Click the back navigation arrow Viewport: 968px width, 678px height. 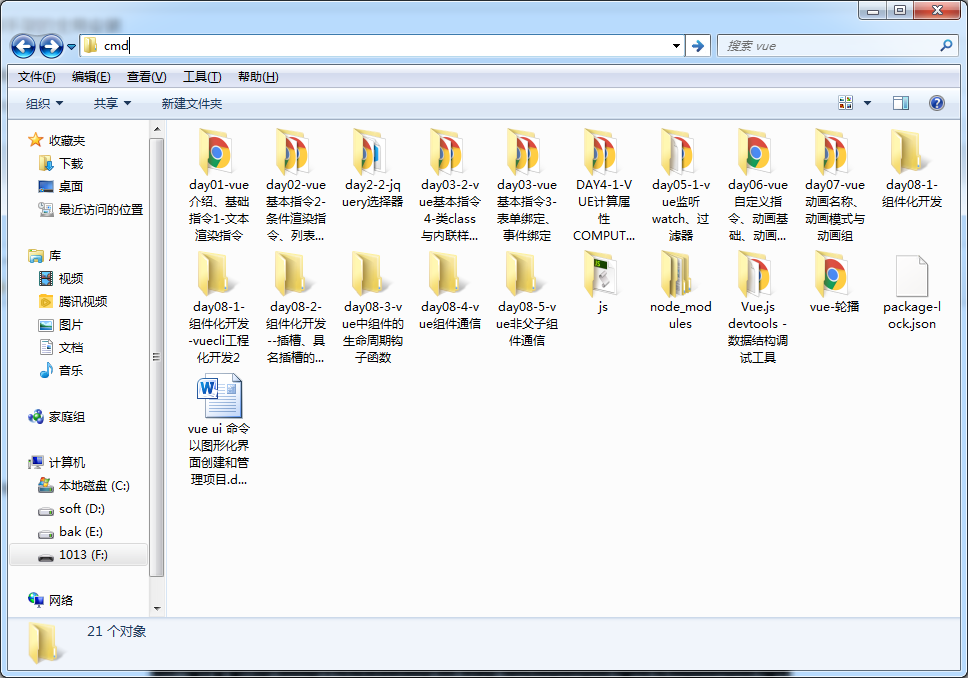pyautogui.click(x=23, y=46)
